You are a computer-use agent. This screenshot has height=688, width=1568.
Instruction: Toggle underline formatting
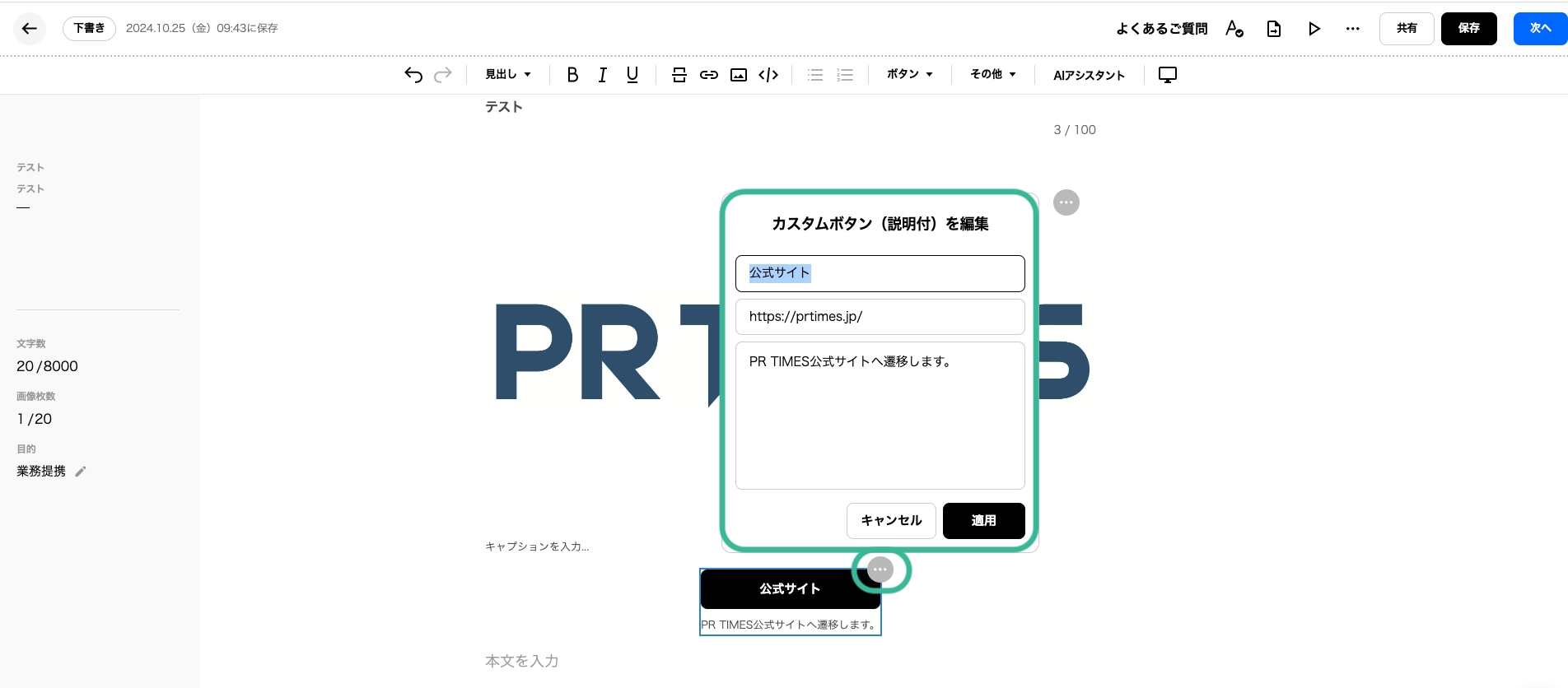click(632, 75)
